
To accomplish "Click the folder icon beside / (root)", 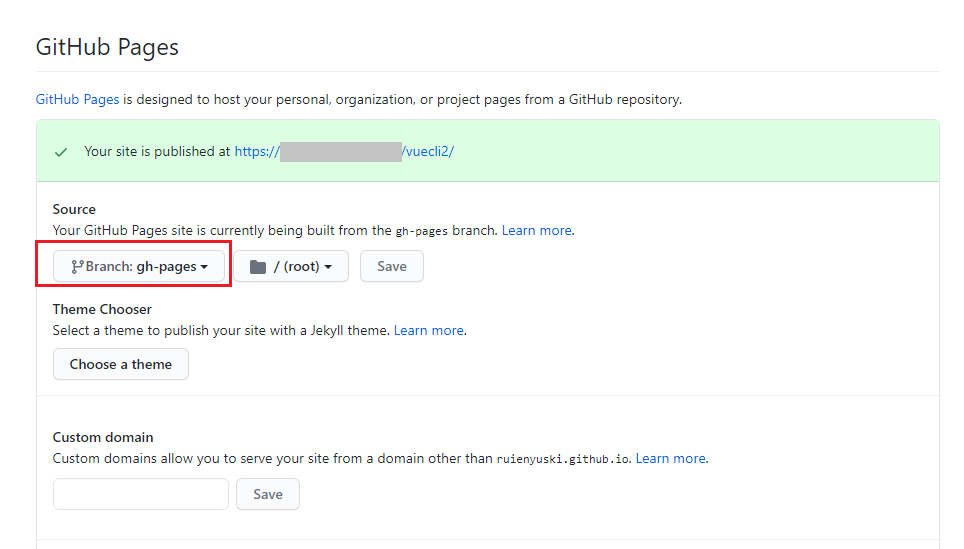I will pyautogui.click(x=258, y=267).
